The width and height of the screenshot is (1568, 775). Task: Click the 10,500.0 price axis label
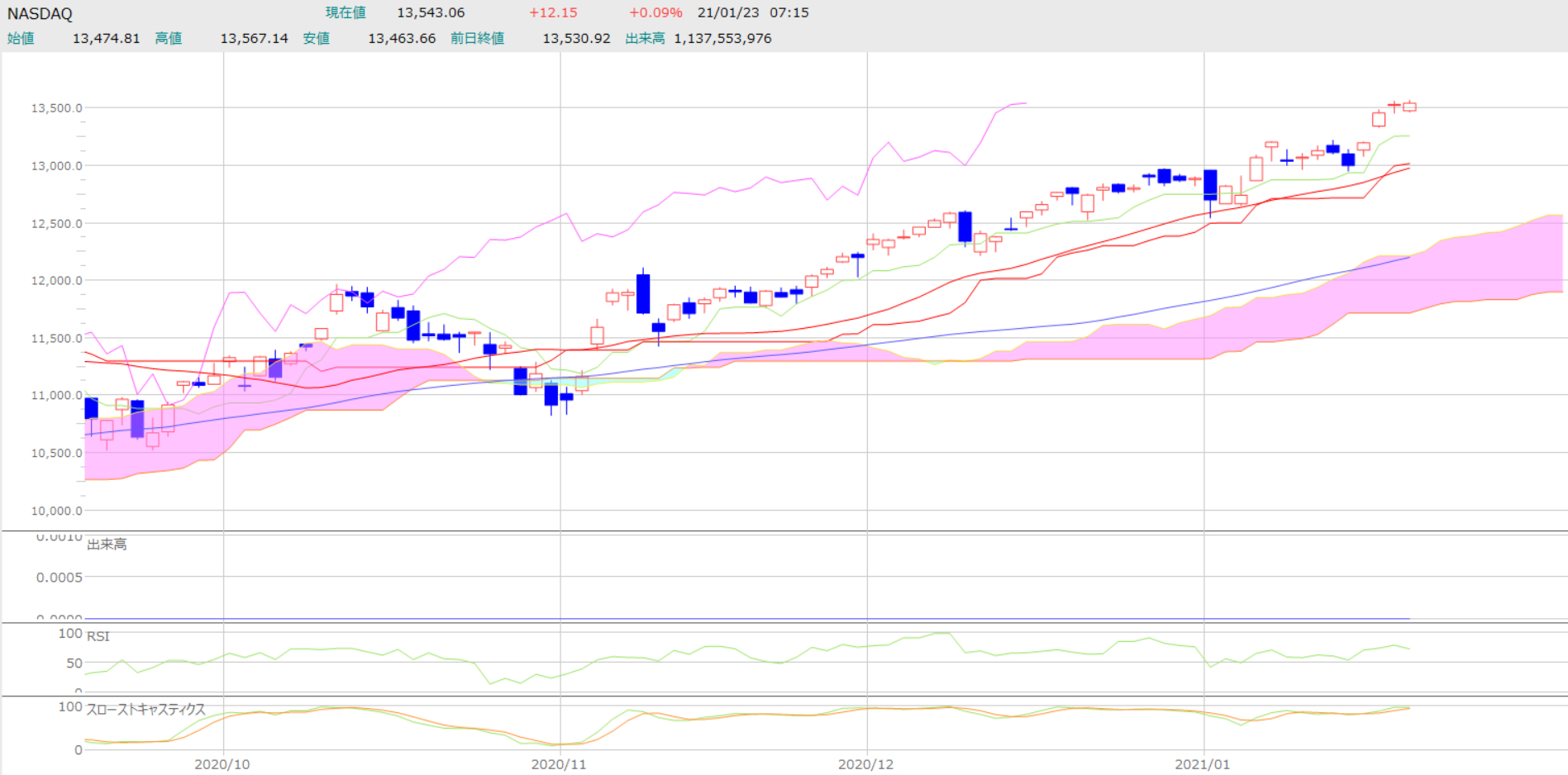[57, 454]
